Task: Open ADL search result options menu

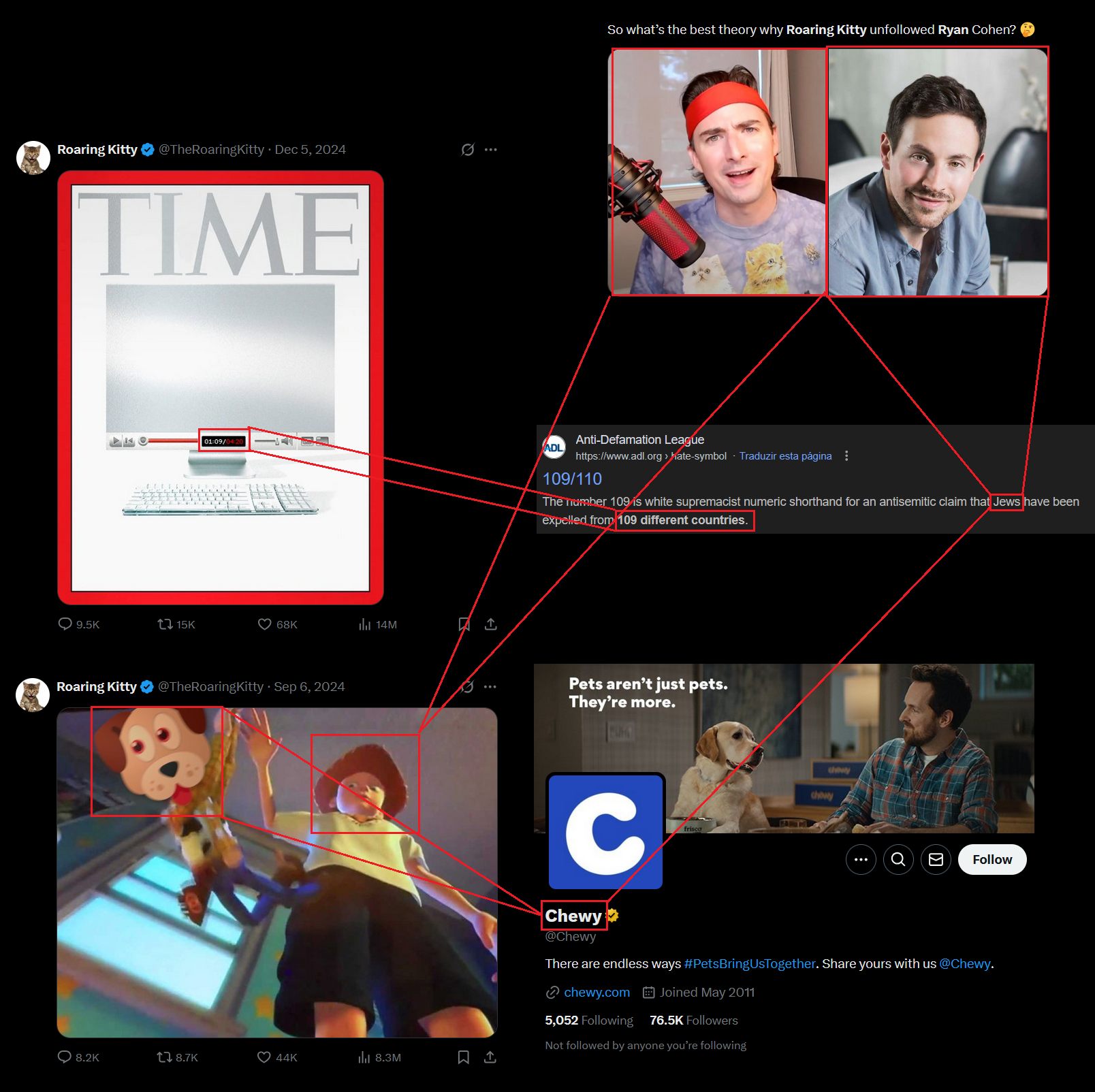Action: tap(846, 456)
